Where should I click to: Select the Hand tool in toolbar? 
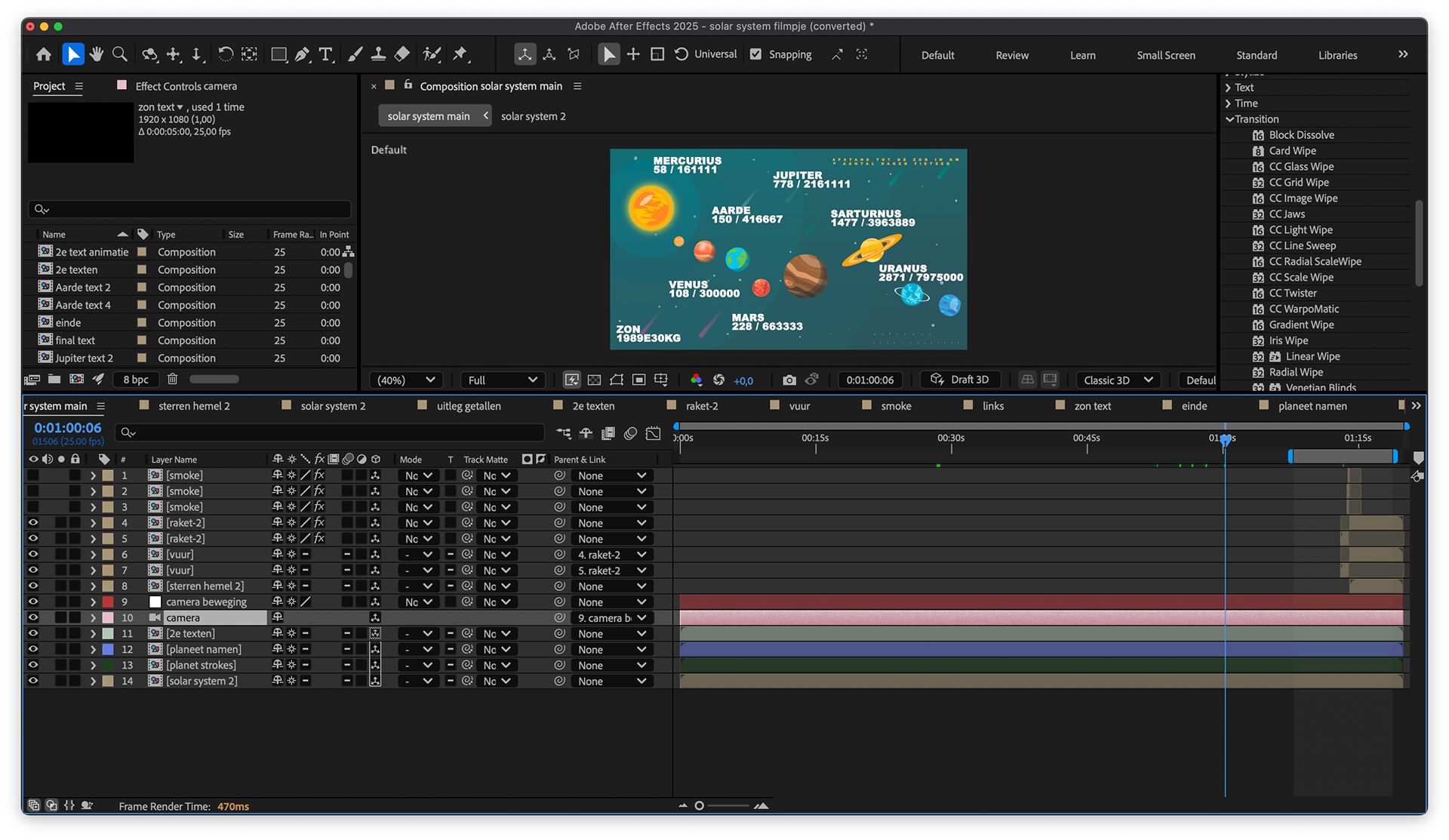[96, 54]
